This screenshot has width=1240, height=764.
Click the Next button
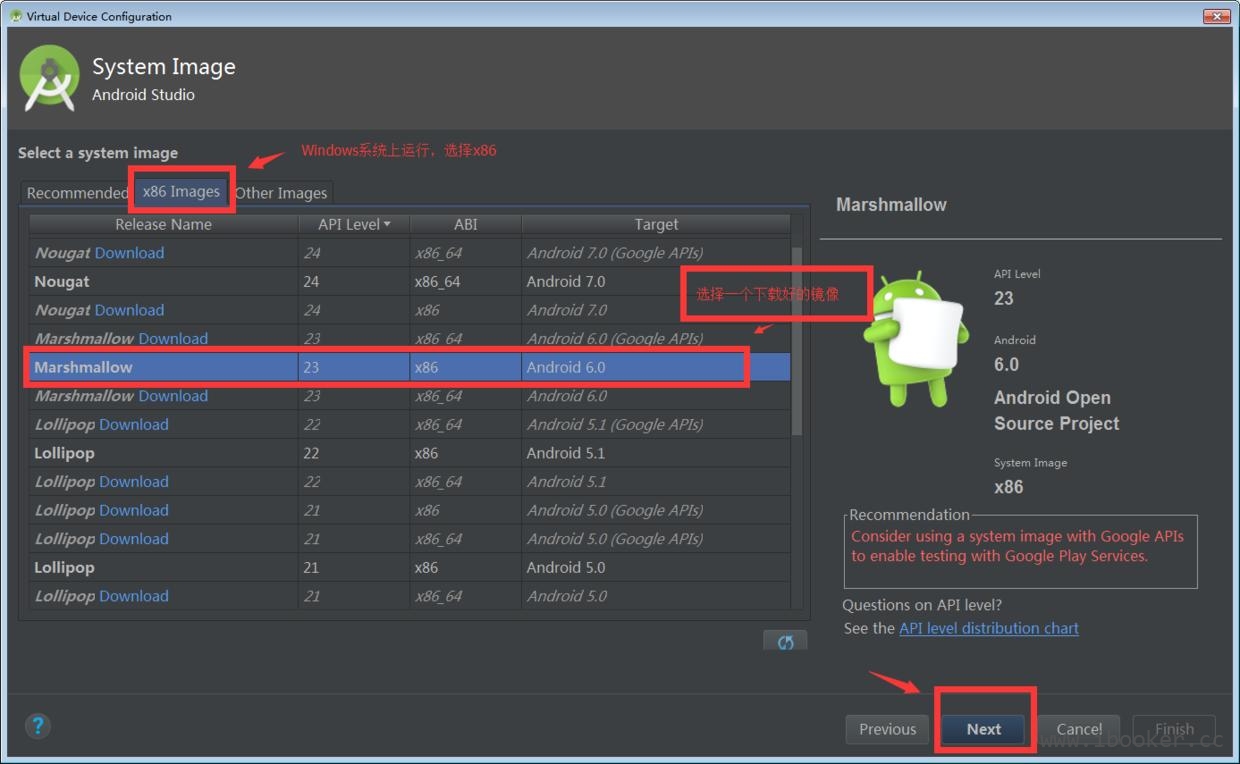pos(984,729)
